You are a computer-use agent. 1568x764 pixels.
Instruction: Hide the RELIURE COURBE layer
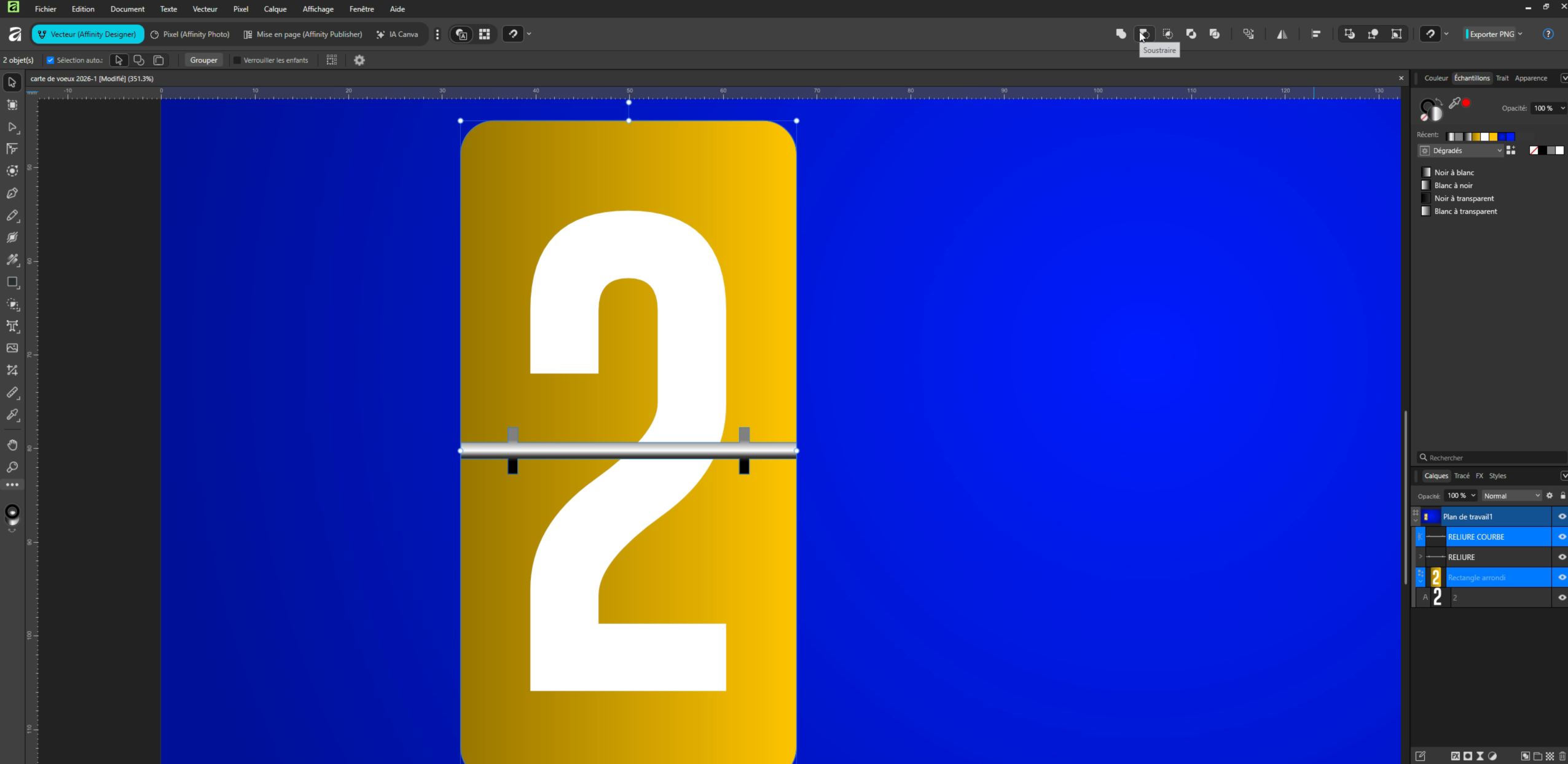1561,537
